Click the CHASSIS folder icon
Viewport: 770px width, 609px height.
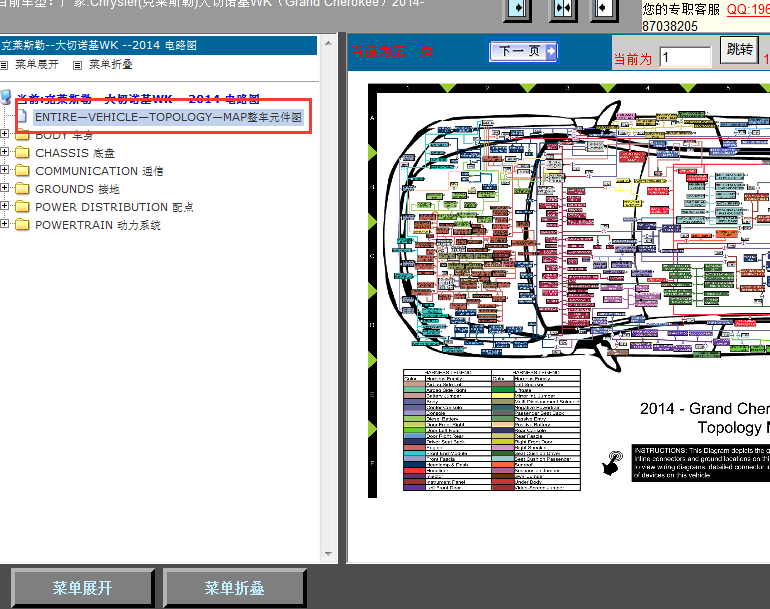(22, 152)
